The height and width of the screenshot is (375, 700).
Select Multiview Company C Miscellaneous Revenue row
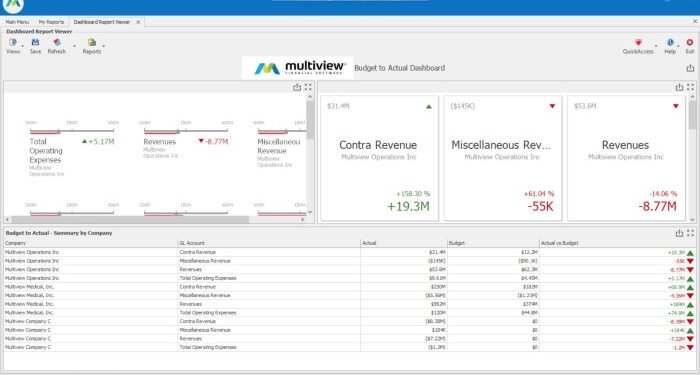click(350, 330)
